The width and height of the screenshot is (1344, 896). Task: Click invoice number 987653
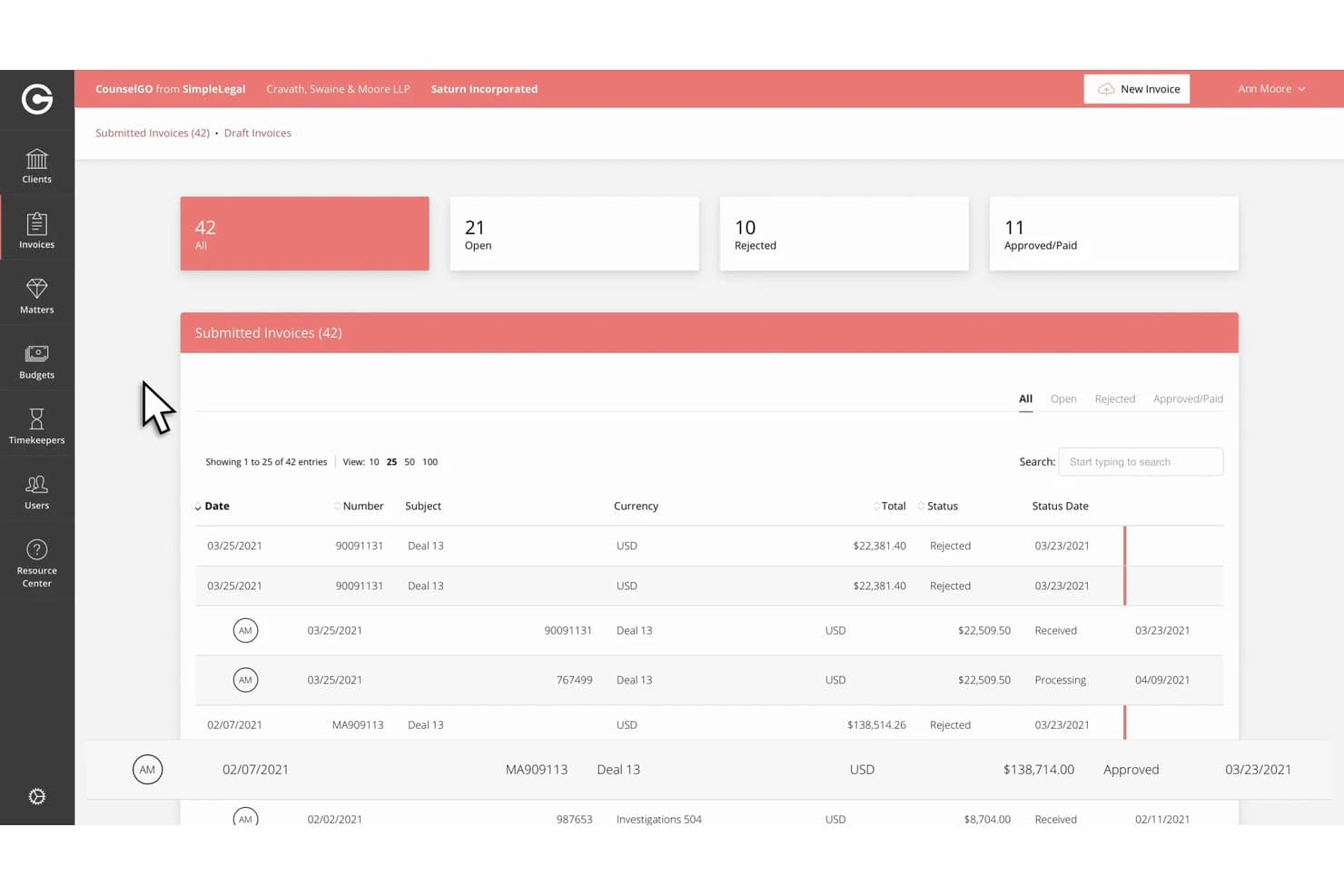pyautogui.click(x=574, y=819)
